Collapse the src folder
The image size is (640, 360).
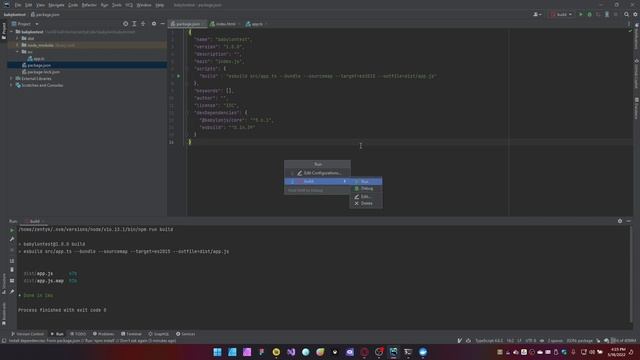[18, 52]
